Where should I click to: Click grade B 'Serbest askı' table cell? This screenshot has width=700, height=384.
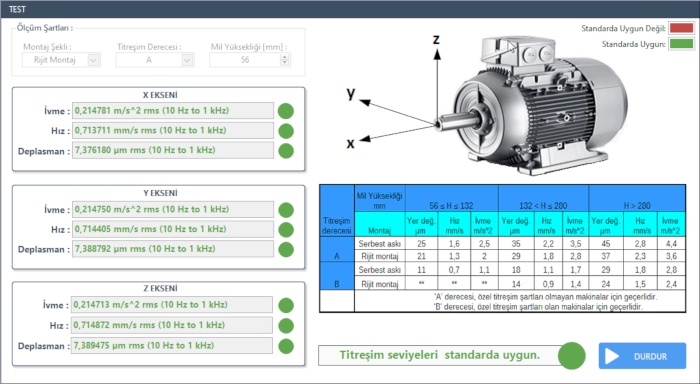pyautogui.click(x=379, y=270)
